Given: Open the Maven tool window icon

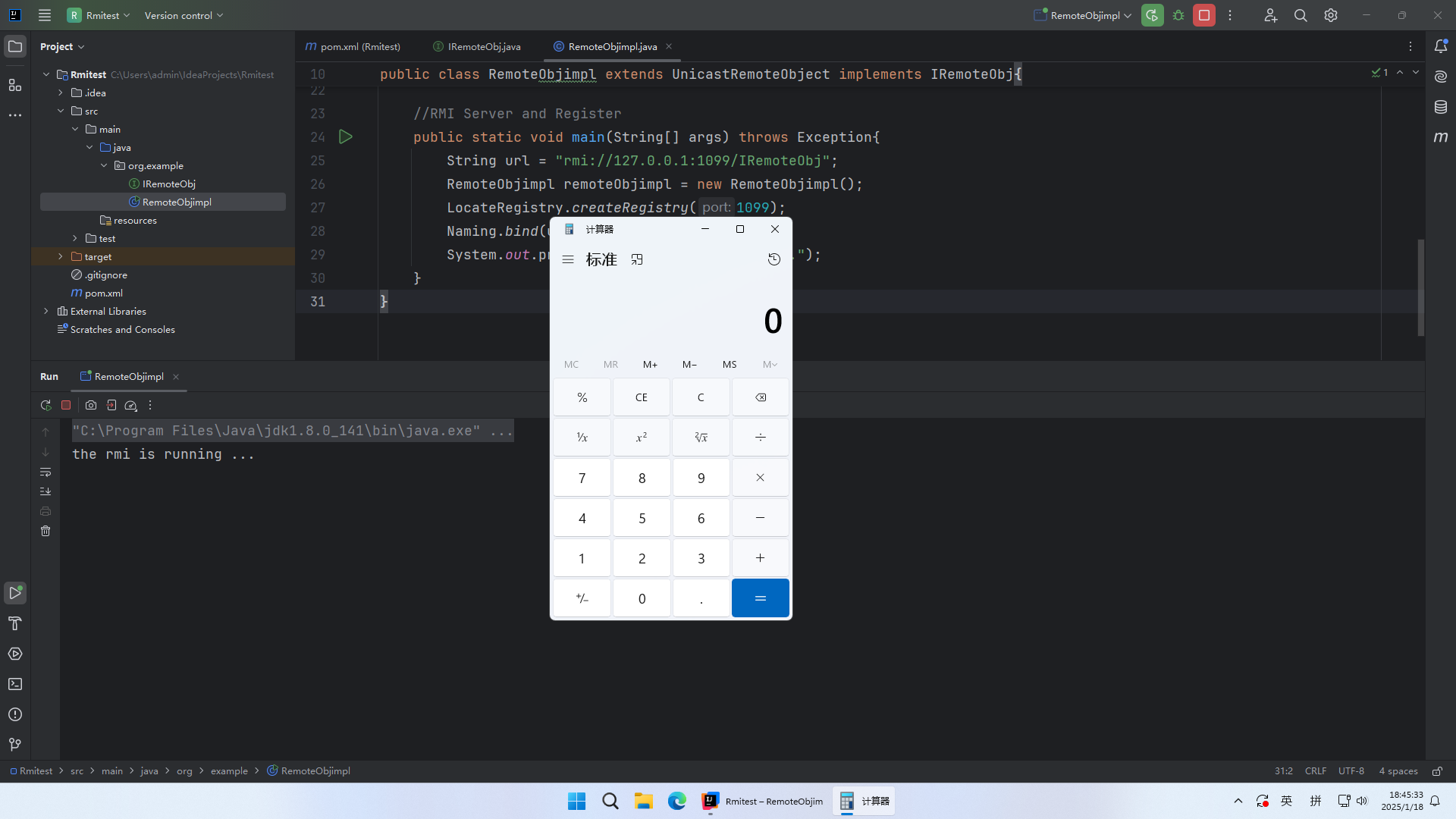Looking at the screenshot, I should (x=1441, y=137).
